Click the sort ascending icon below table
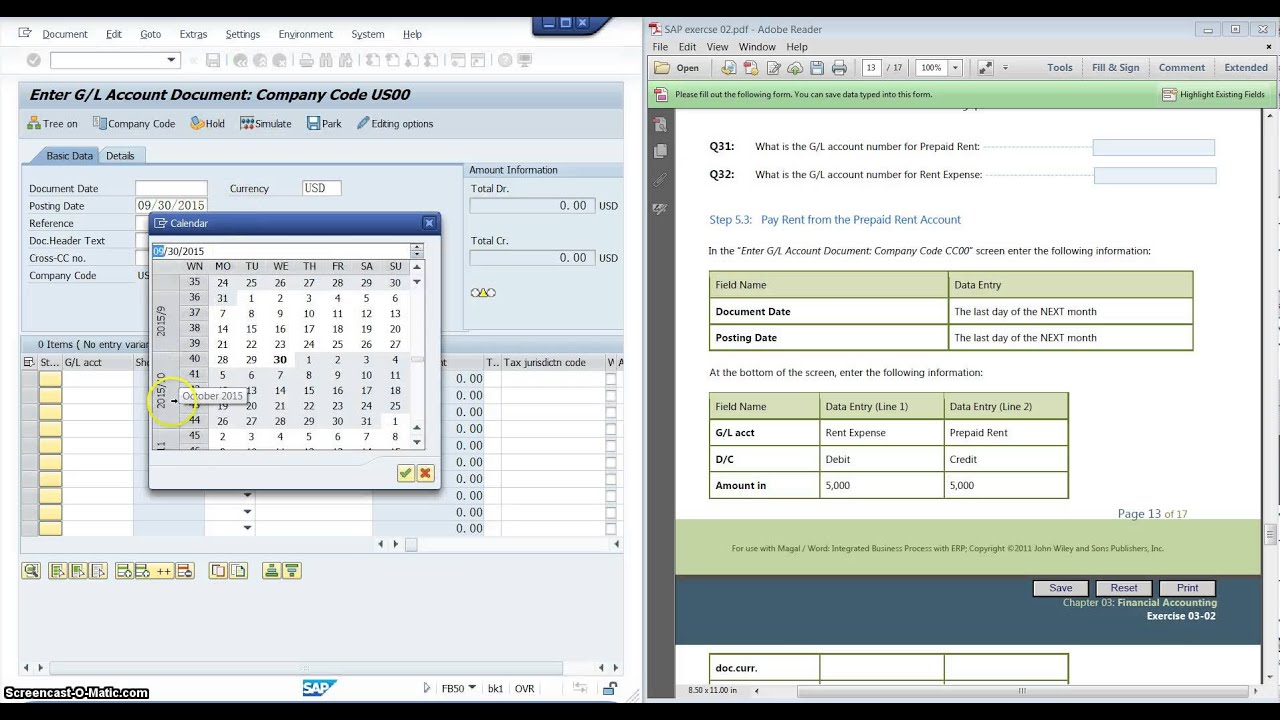Screen dimensions: 1280x720 click(271, 571)
